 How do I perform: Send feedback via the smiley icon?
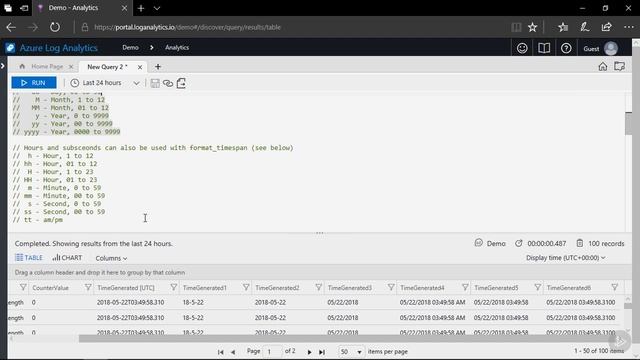522,48
